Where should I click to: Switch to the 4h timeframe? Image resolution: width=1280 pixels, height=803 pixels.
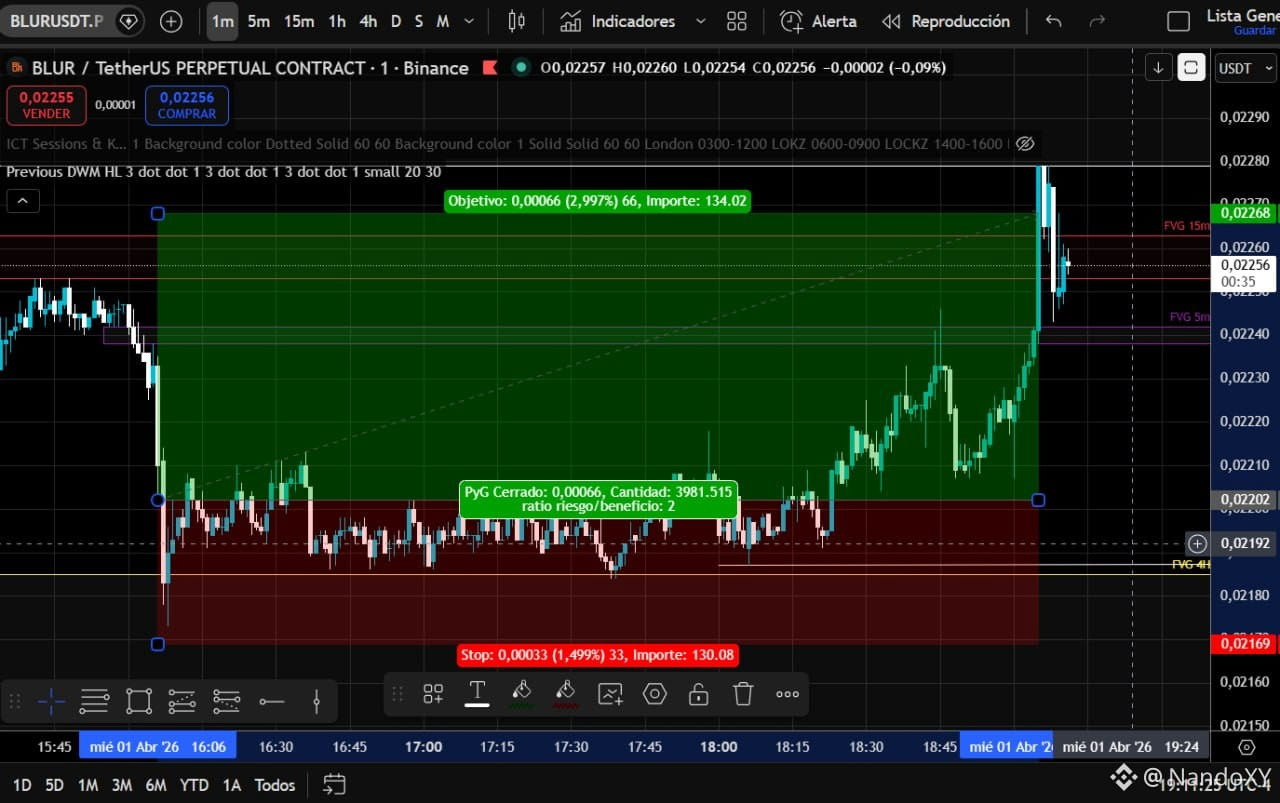tap(368, 21)
